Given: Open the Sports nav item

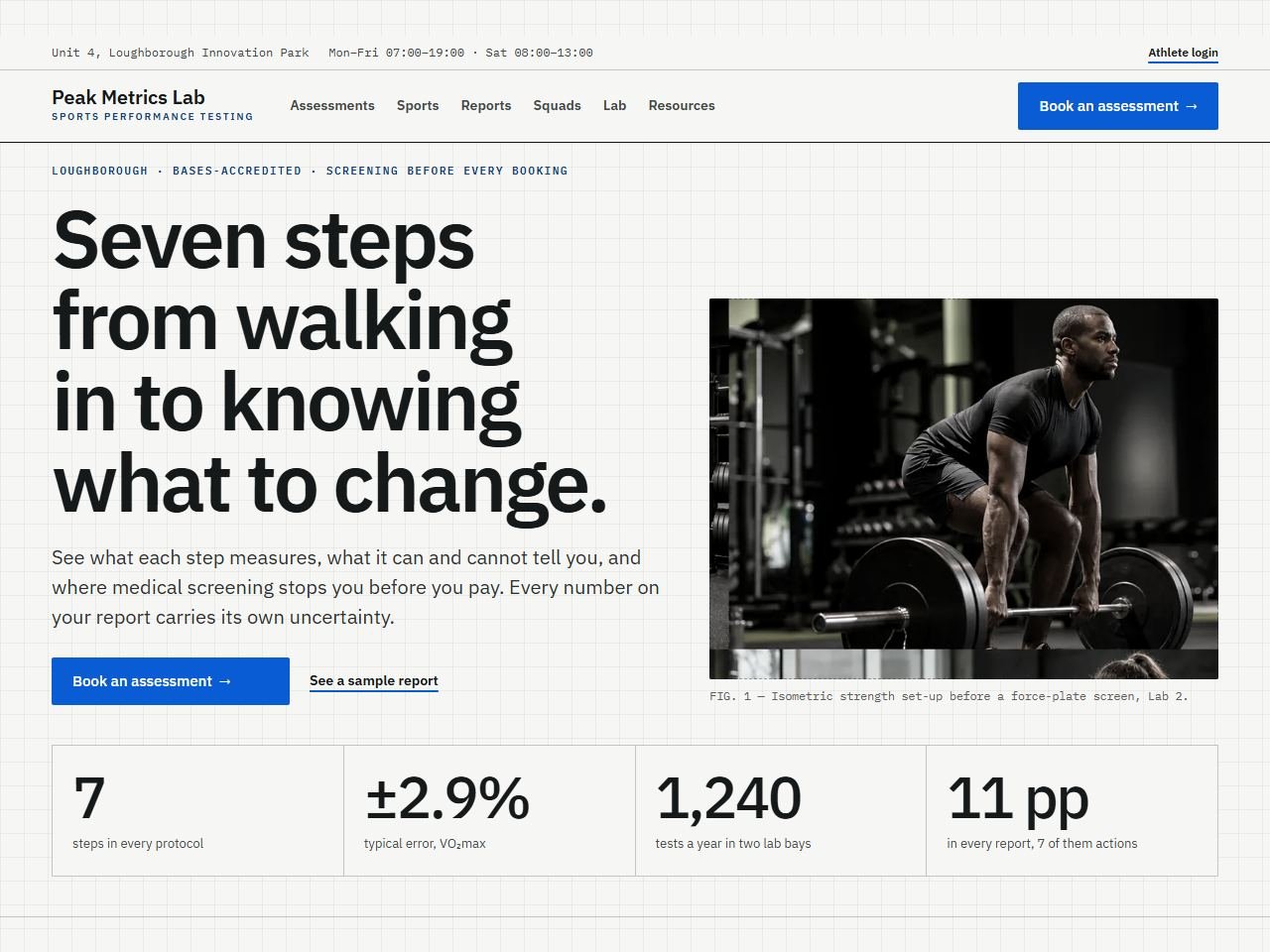Looking at the screenshot, I should coord(418,105).
